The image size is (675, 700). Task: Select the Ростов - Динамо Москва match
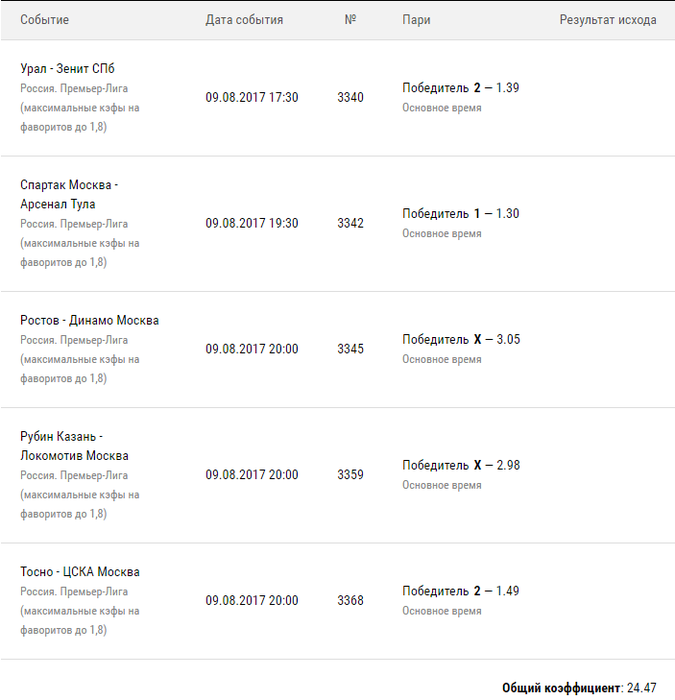(89, 321)
